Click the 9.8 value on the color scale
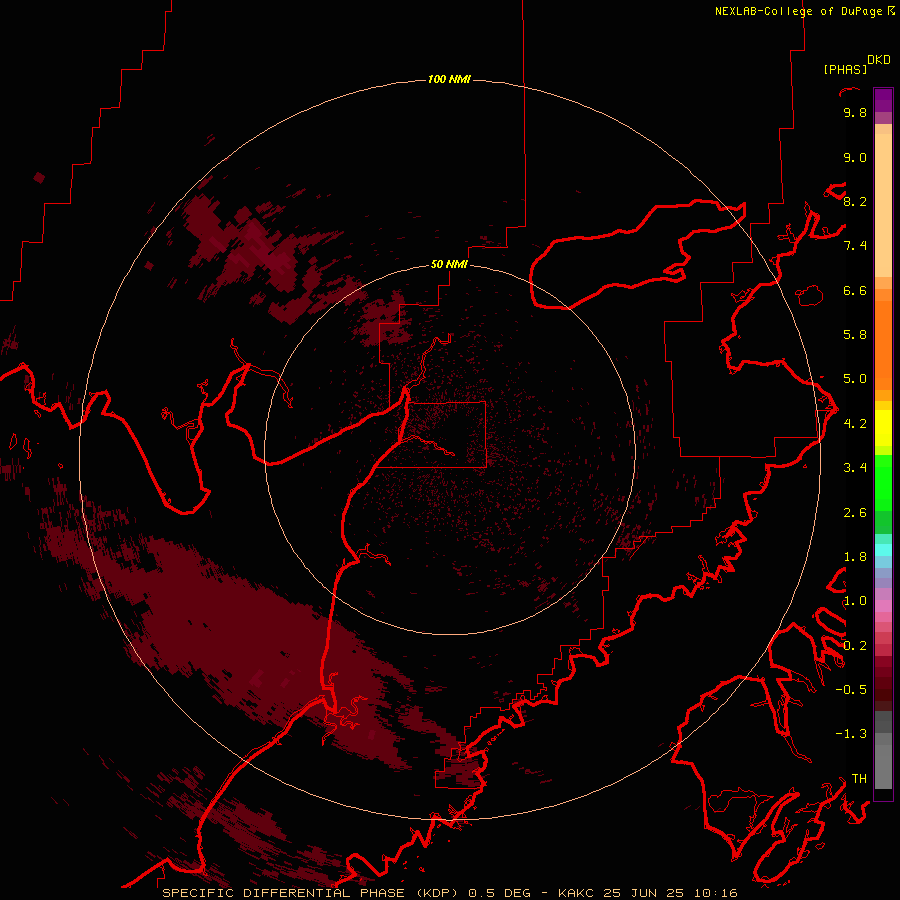The width and height of the screenshot is (900, 900). 855,112
